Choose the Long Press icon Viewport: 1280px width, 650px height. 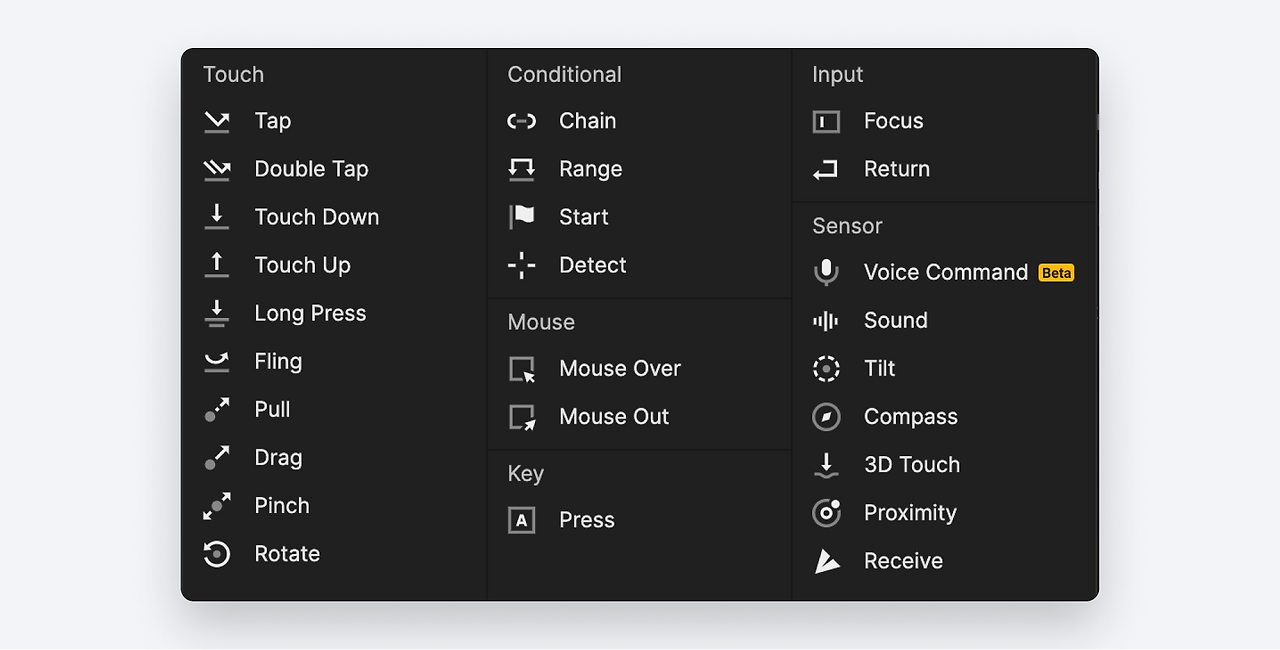pos(217,313)
